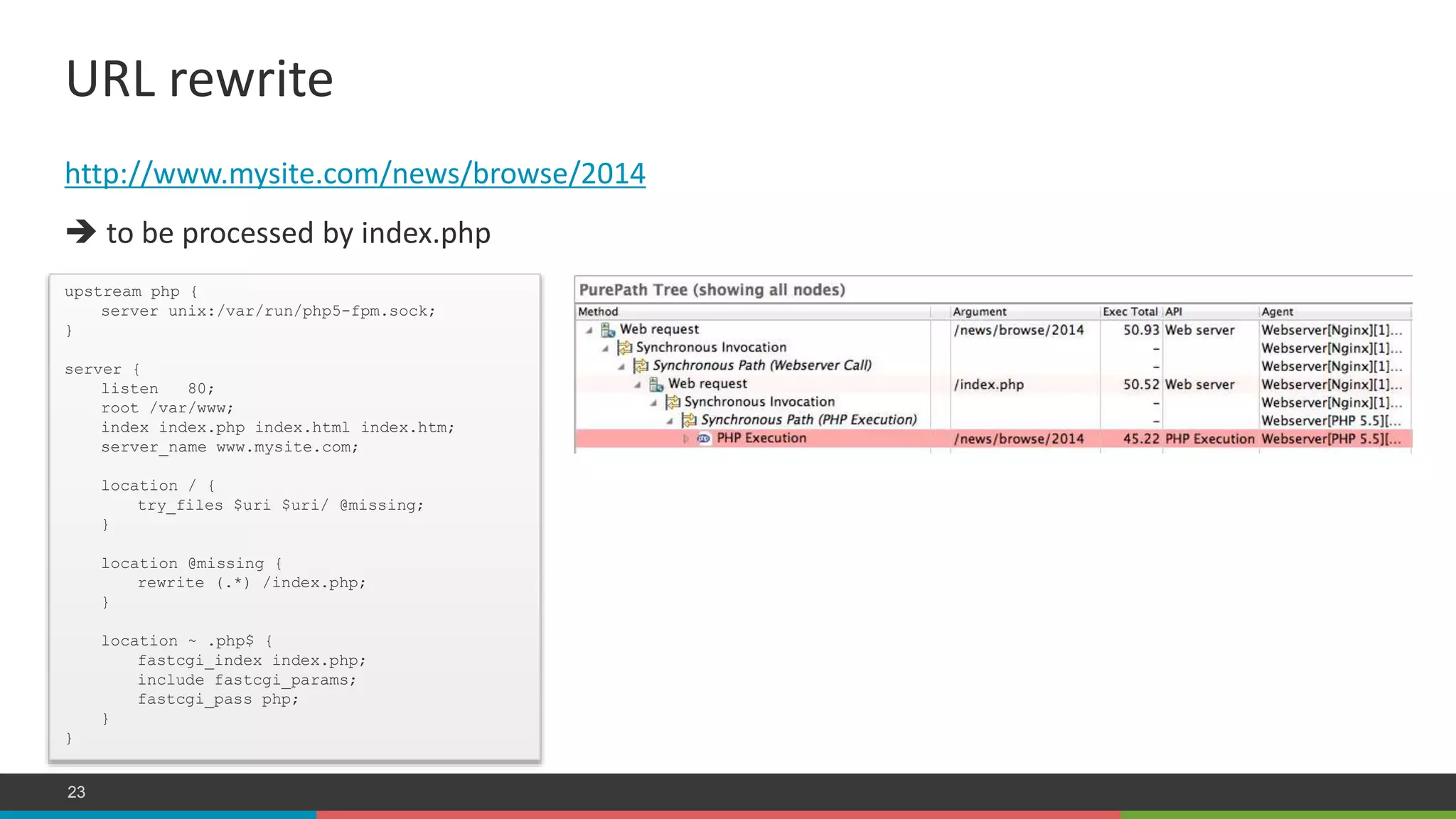
Task: Click the top-level Web request icon
Action: coord(608,330)
